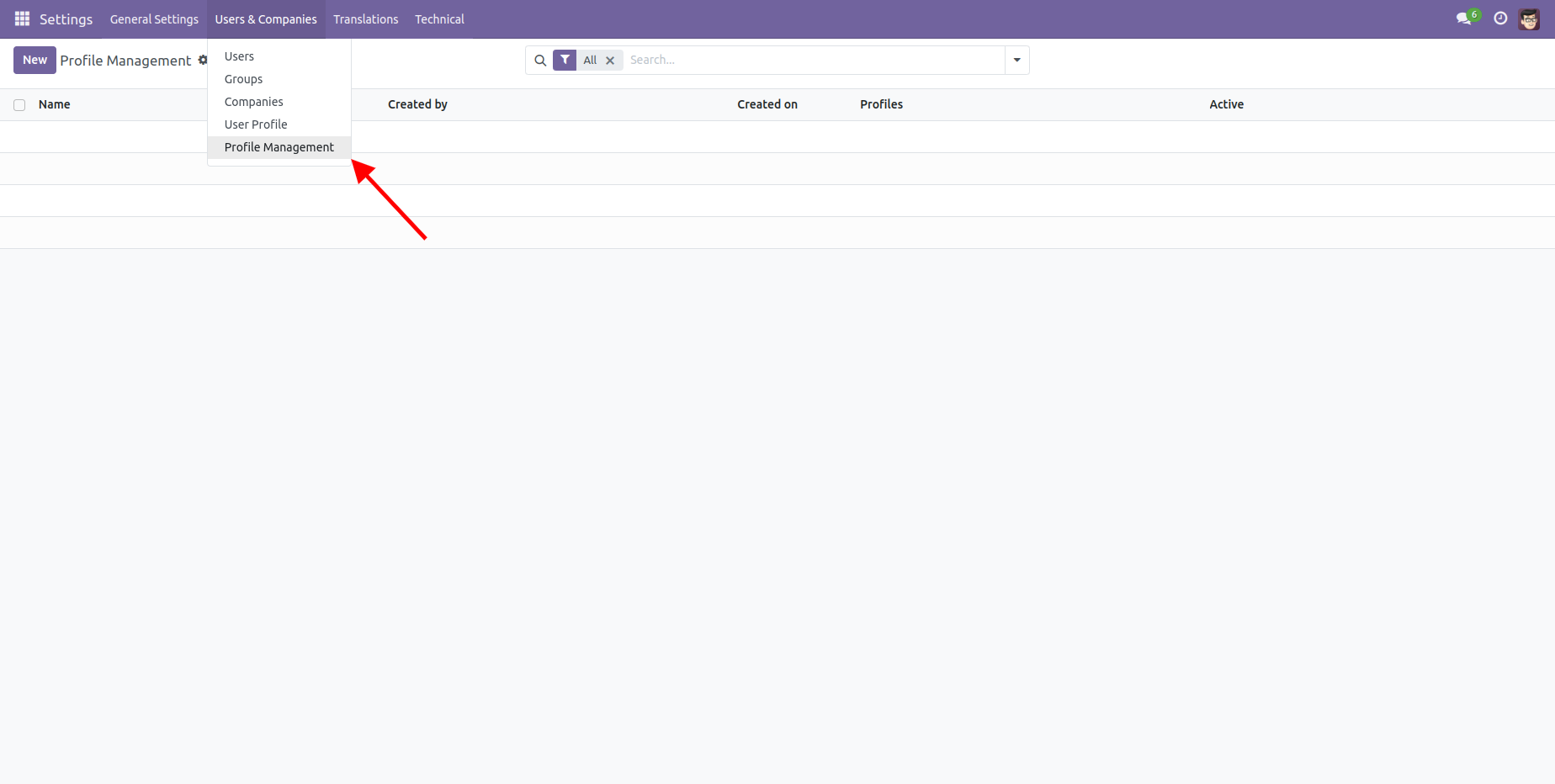Go to General Settings
The image size is (1555, 784).
[154, 19]
